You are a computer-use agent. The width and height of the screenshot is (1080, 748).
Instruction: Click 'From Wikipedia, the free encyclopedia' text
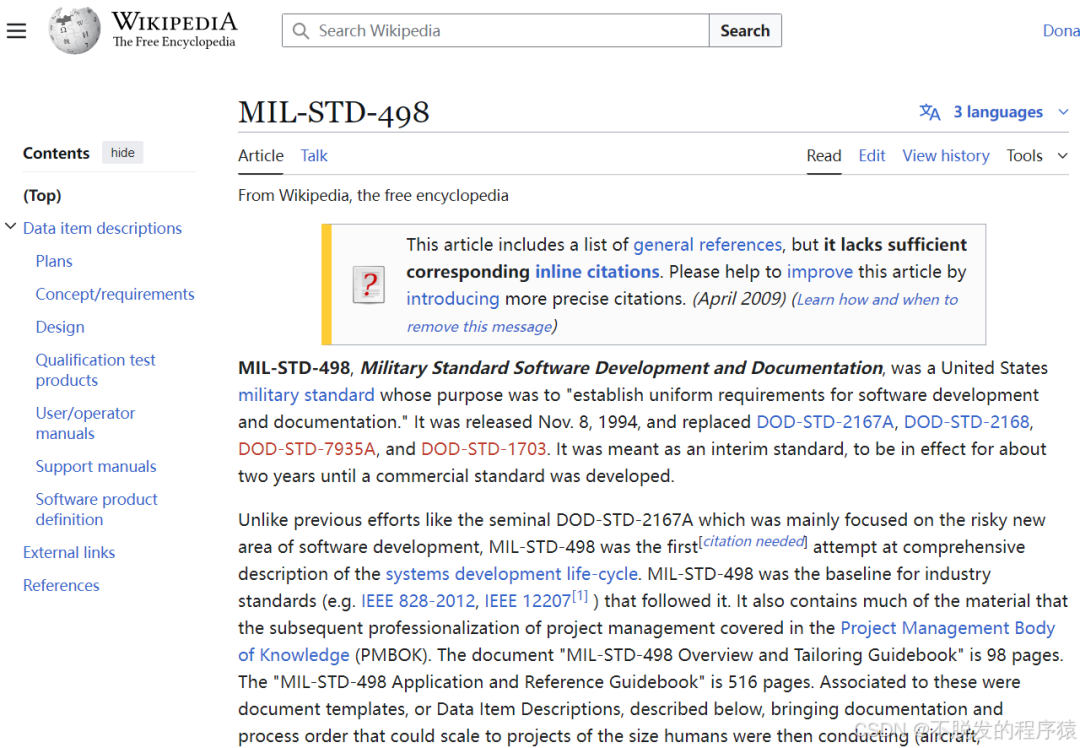tap(373, 196)
